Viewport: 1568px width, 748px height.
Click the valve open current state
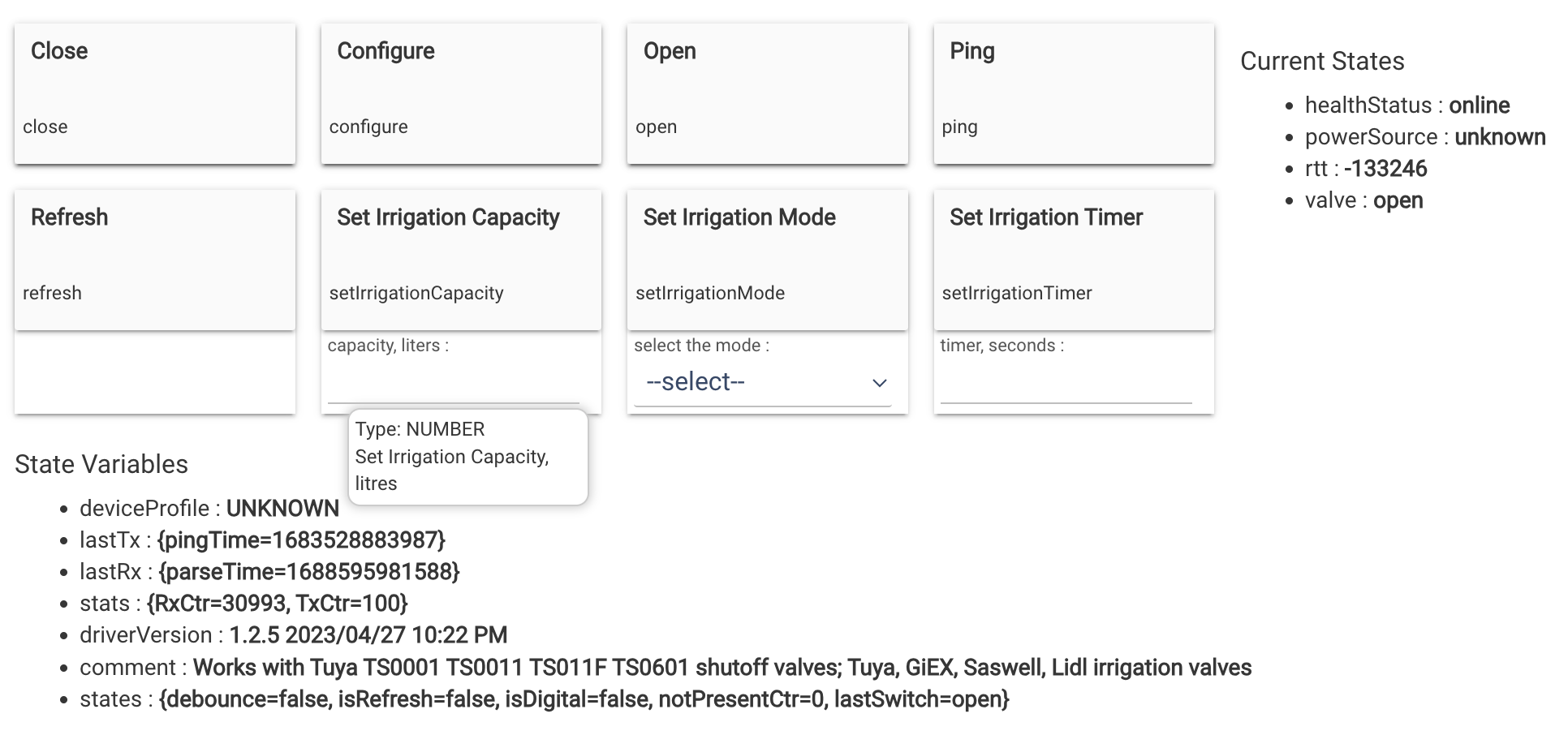tap(1363, 200)
